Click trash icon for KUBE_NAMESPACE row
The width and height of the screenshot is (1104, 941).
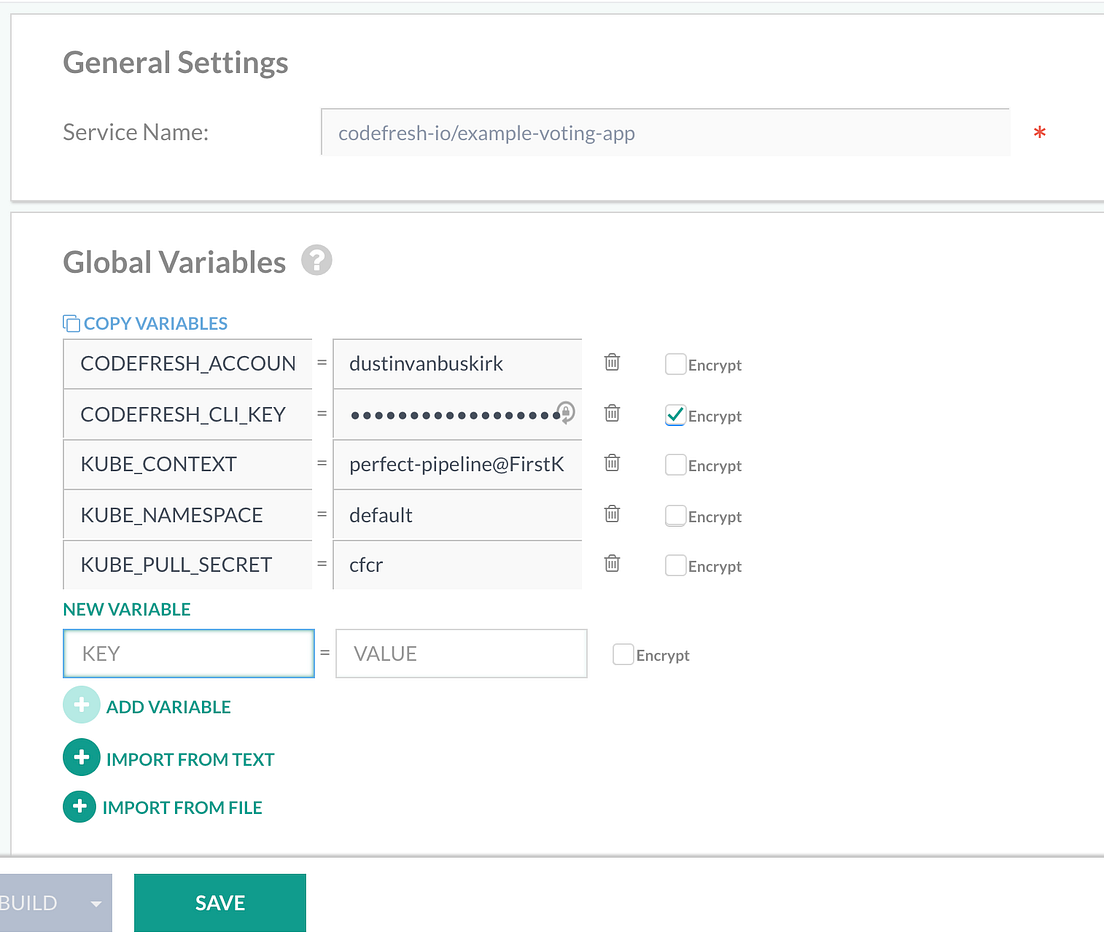click(x=612, y=513)
